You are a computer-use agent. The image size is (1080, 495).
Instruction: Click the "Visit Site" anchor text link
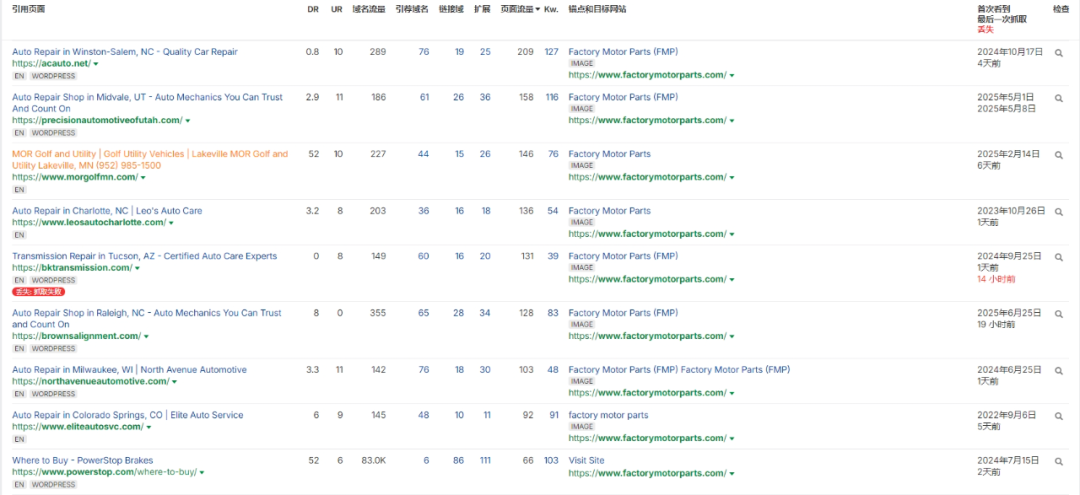pos(587,461)
